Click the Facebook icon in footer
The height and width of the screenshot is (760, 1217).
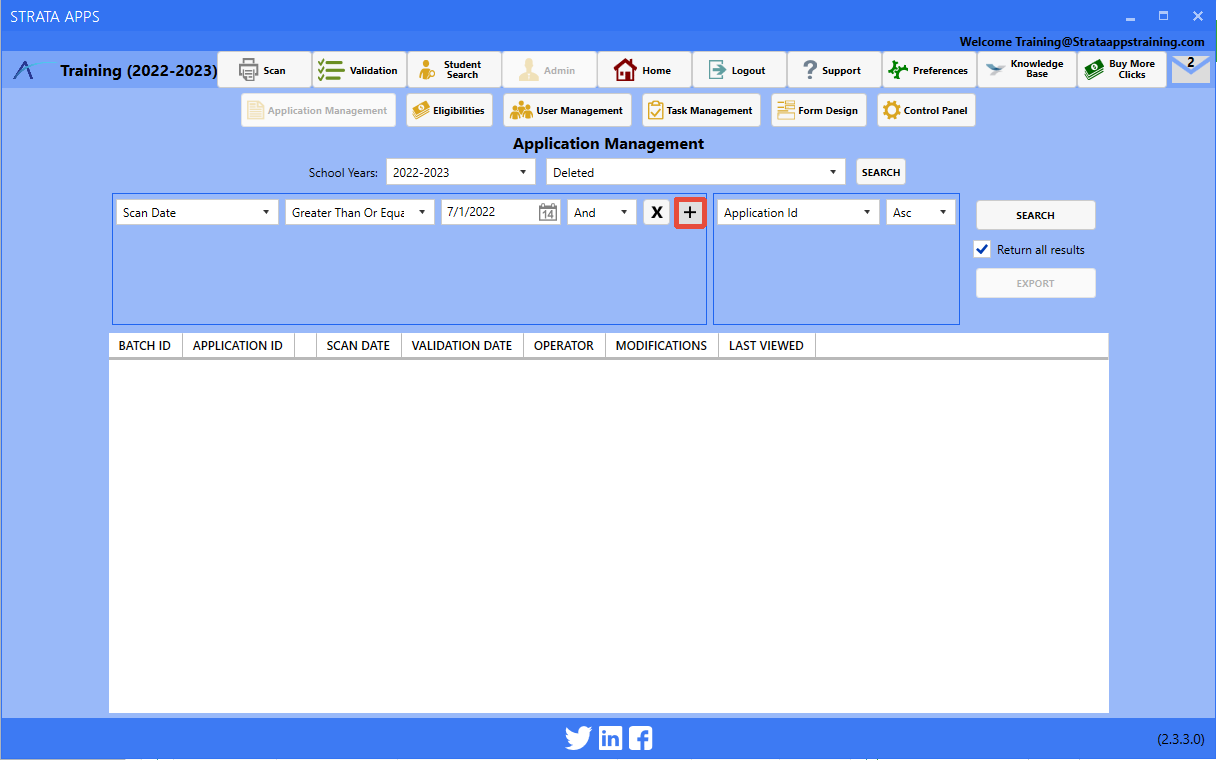tap(641, 739)
